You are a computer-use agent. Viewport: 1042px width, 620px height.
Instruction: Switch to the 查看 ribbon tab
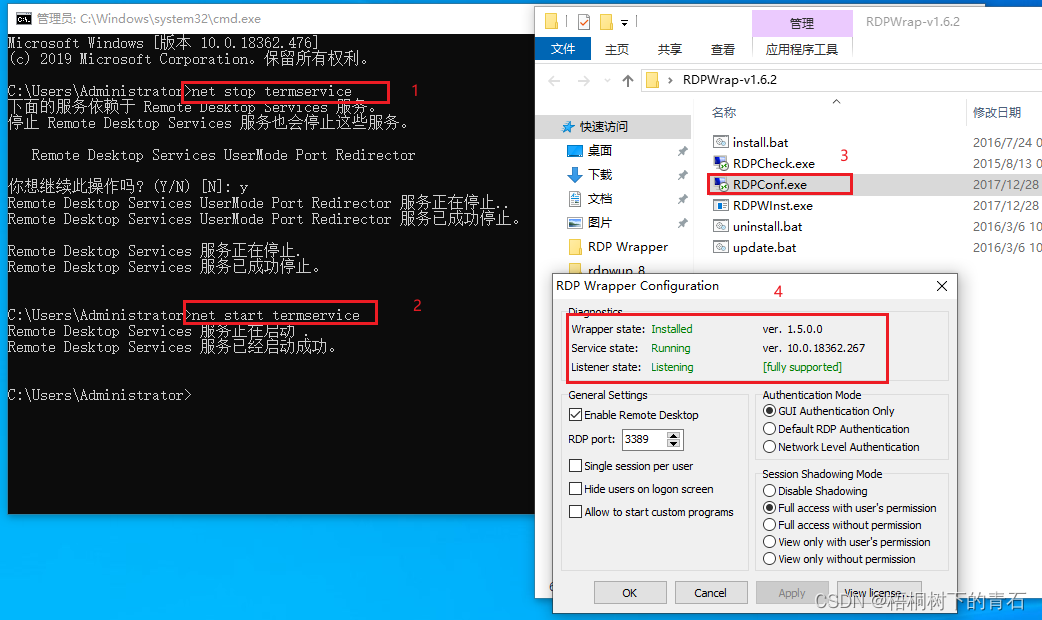[x=724, y=48]
